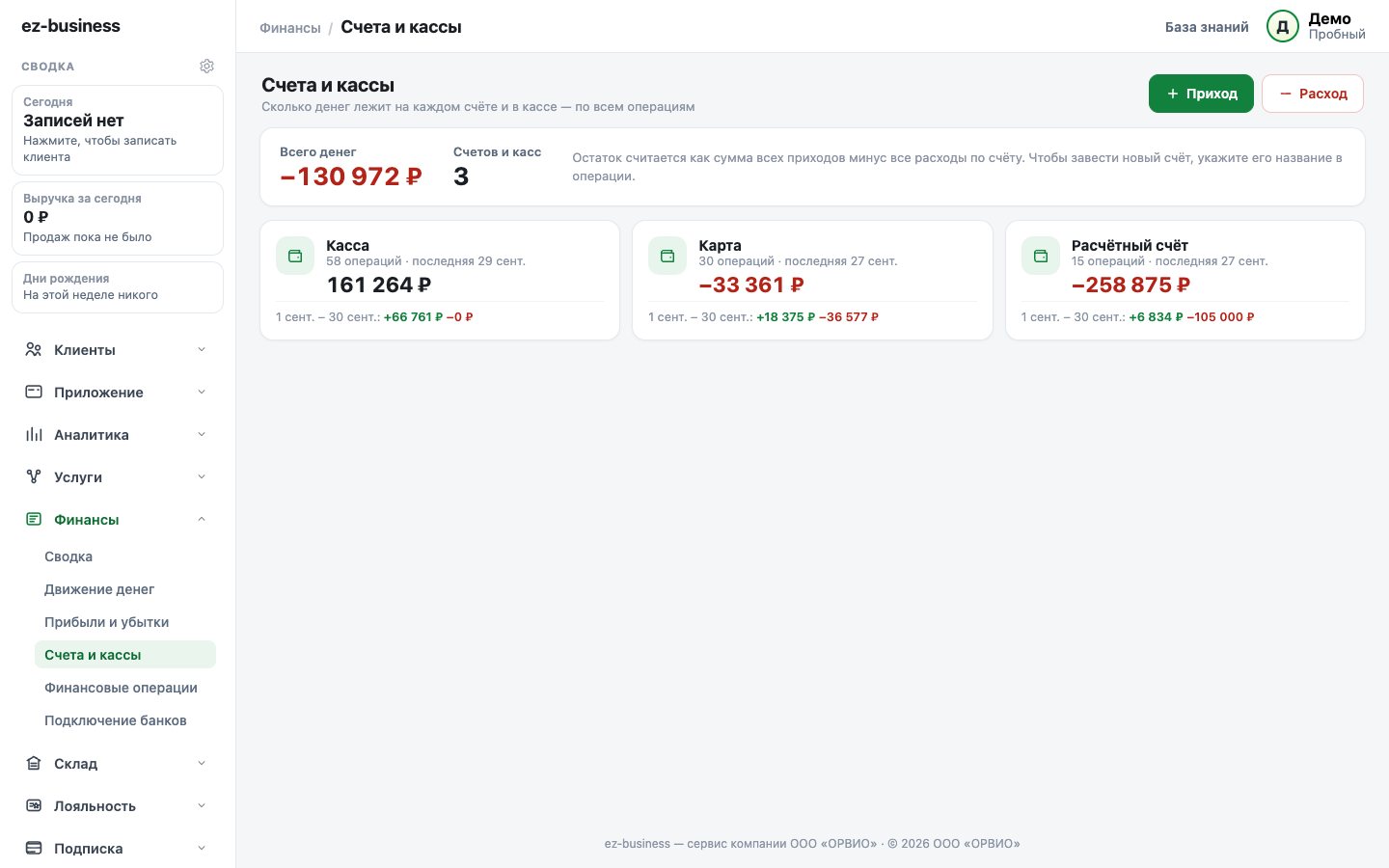Select Счета и кассы menu item
The height and width of the screenshot is (868, 1389).
125,655
